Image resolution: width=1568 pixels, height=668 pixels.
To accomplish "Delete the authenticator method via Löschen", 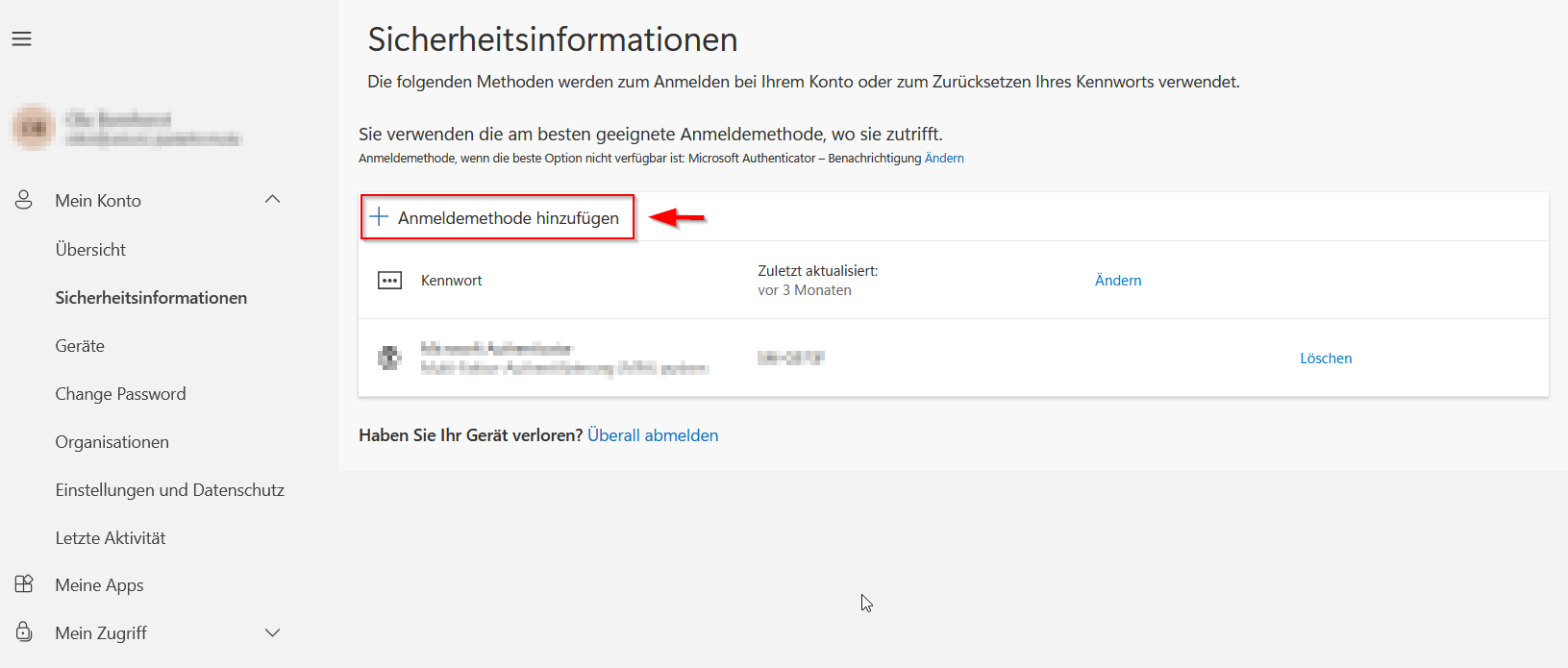I will tap(1326, 359).
